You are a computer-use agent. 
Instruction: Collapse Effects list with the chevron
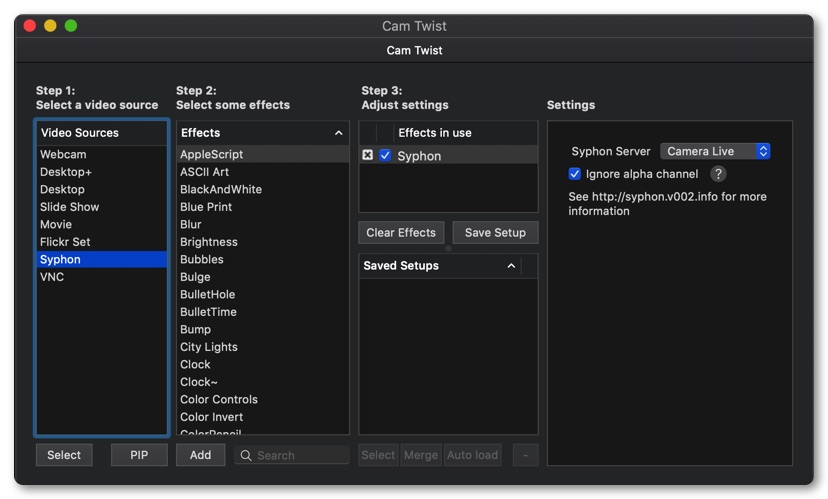click(338, 133)
